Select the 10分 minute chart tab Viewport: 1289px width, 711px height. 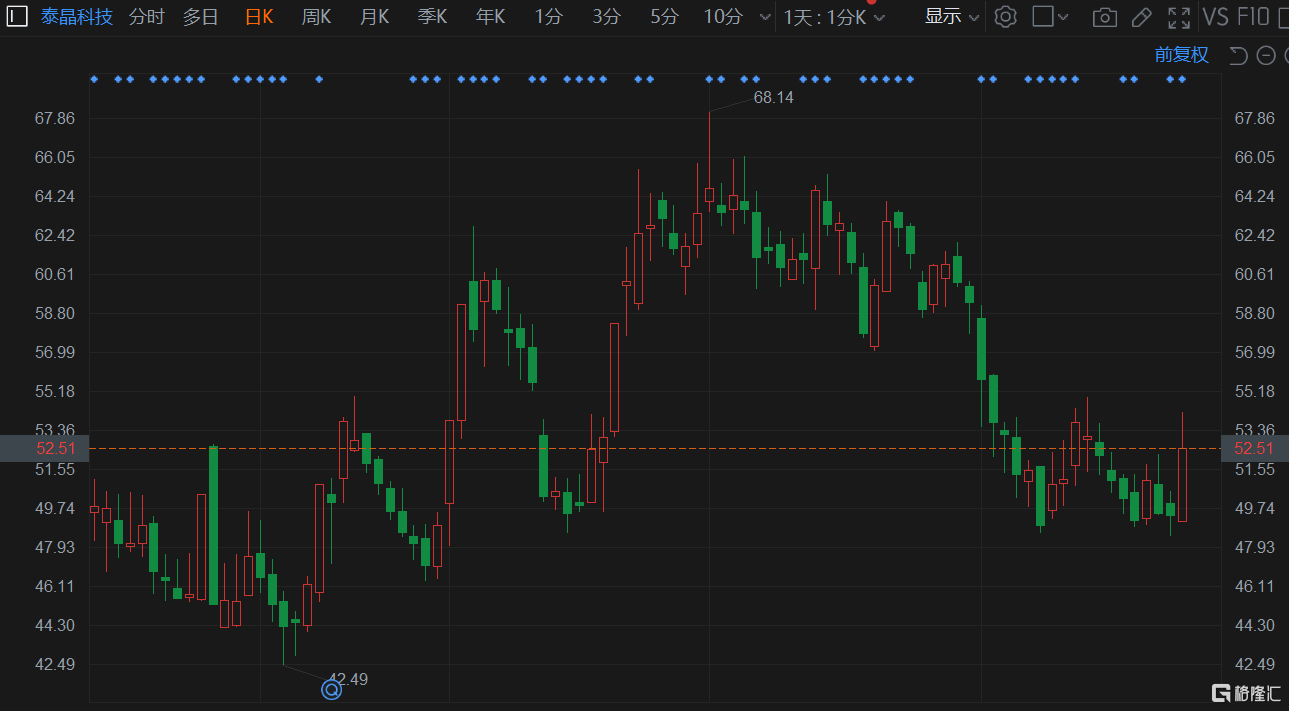[723, 17]
